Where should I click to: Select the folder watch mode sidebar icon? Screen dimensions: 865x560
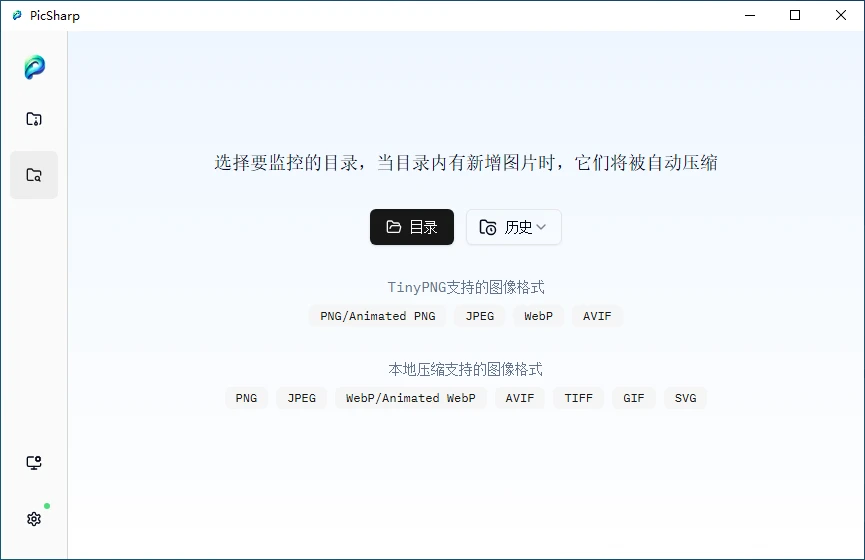click(x=34, y=175)
